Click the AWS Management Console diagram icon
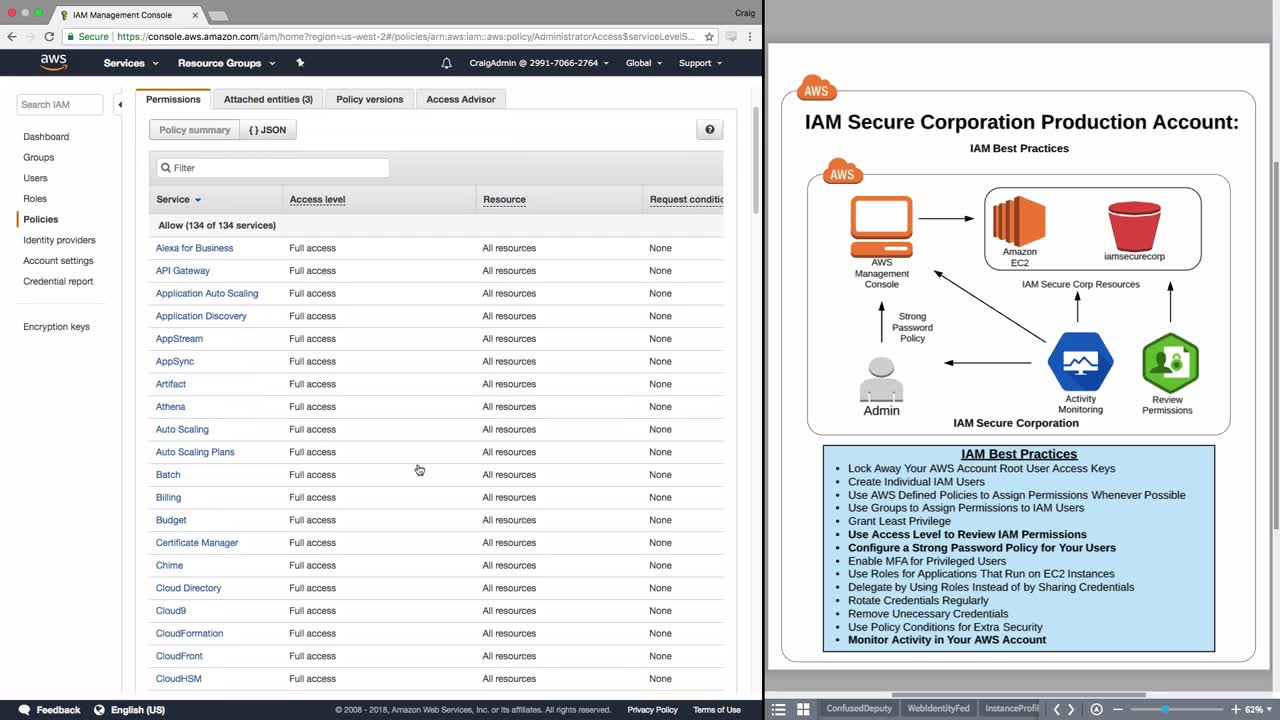The width and height of the screenshot is (1280, 720). 881,226
